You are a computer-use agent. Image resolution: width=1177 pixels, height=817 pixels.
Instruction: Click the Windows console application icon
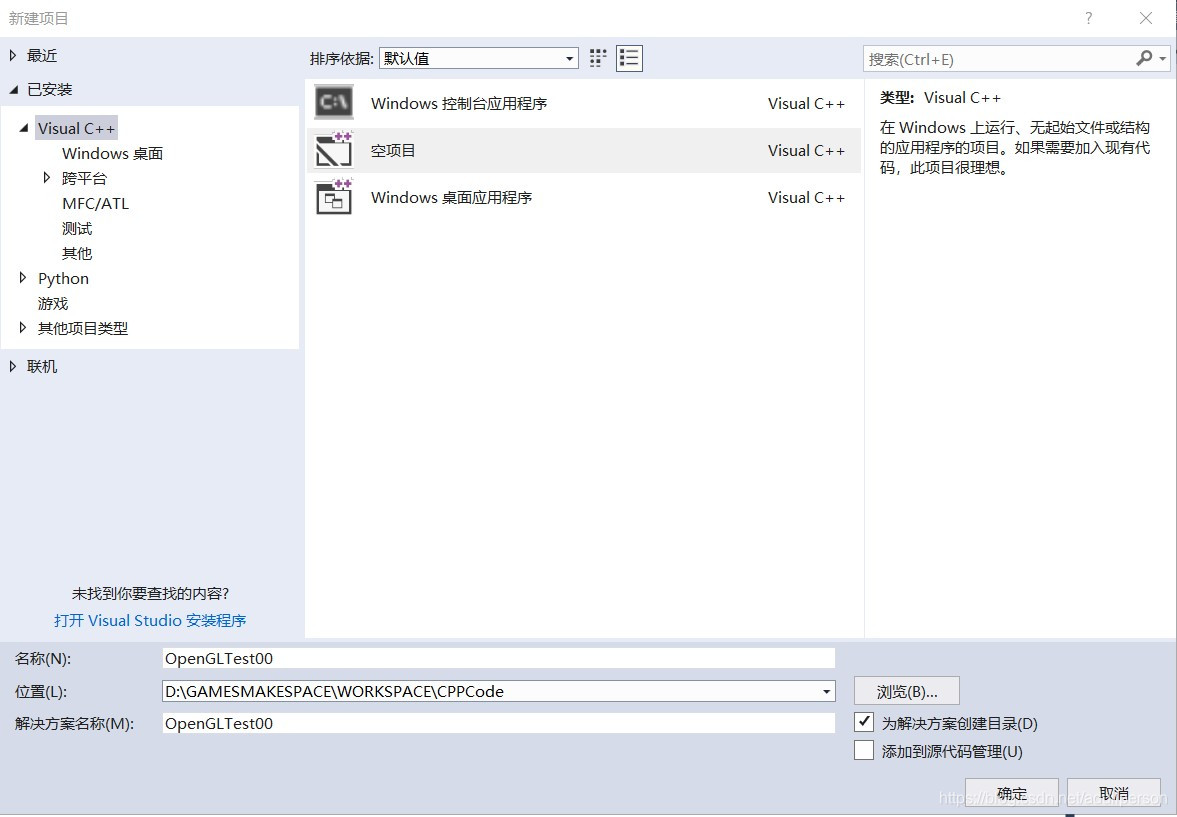click(x=334, y=103)
